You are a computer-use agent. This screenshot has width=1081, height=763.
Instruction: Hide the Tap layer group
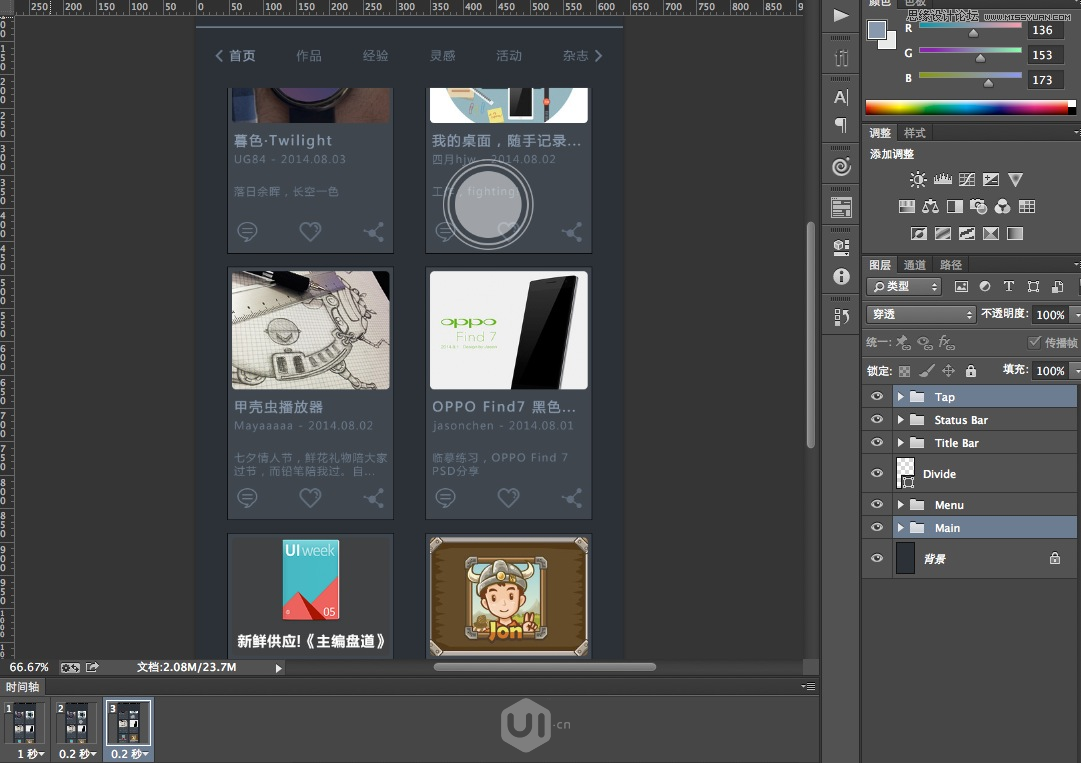877,397
